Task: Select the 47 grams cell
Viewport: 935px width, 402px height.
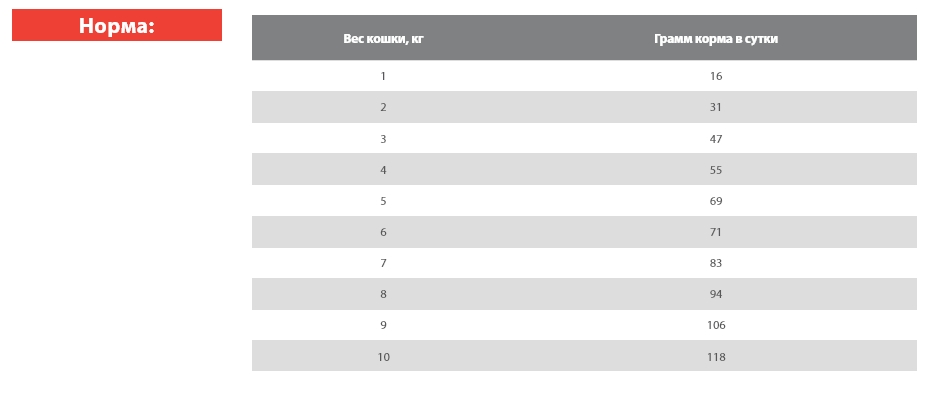Action: [715, 139]
